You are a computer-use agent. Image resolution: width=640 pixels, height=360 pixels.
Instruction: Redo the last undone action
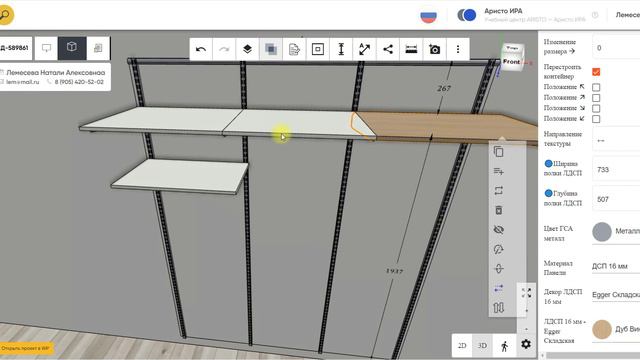pos(224,49)
